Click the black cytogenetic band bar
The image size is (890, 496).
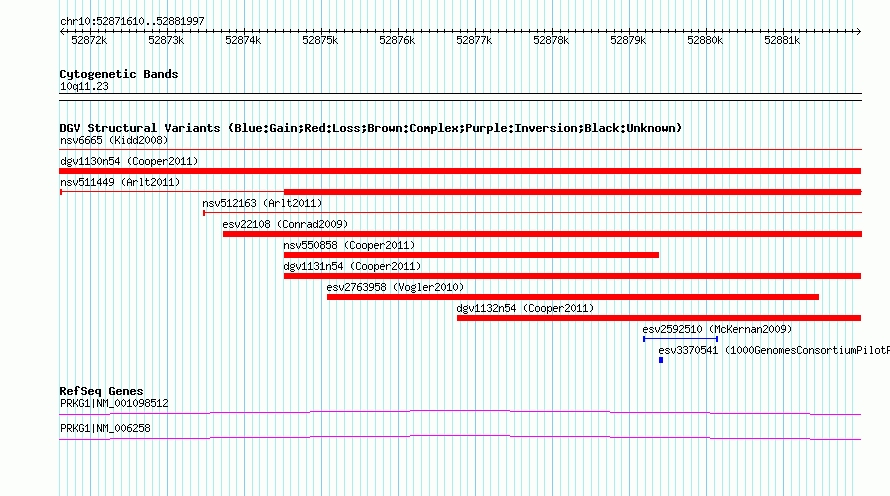click(460, 97)
